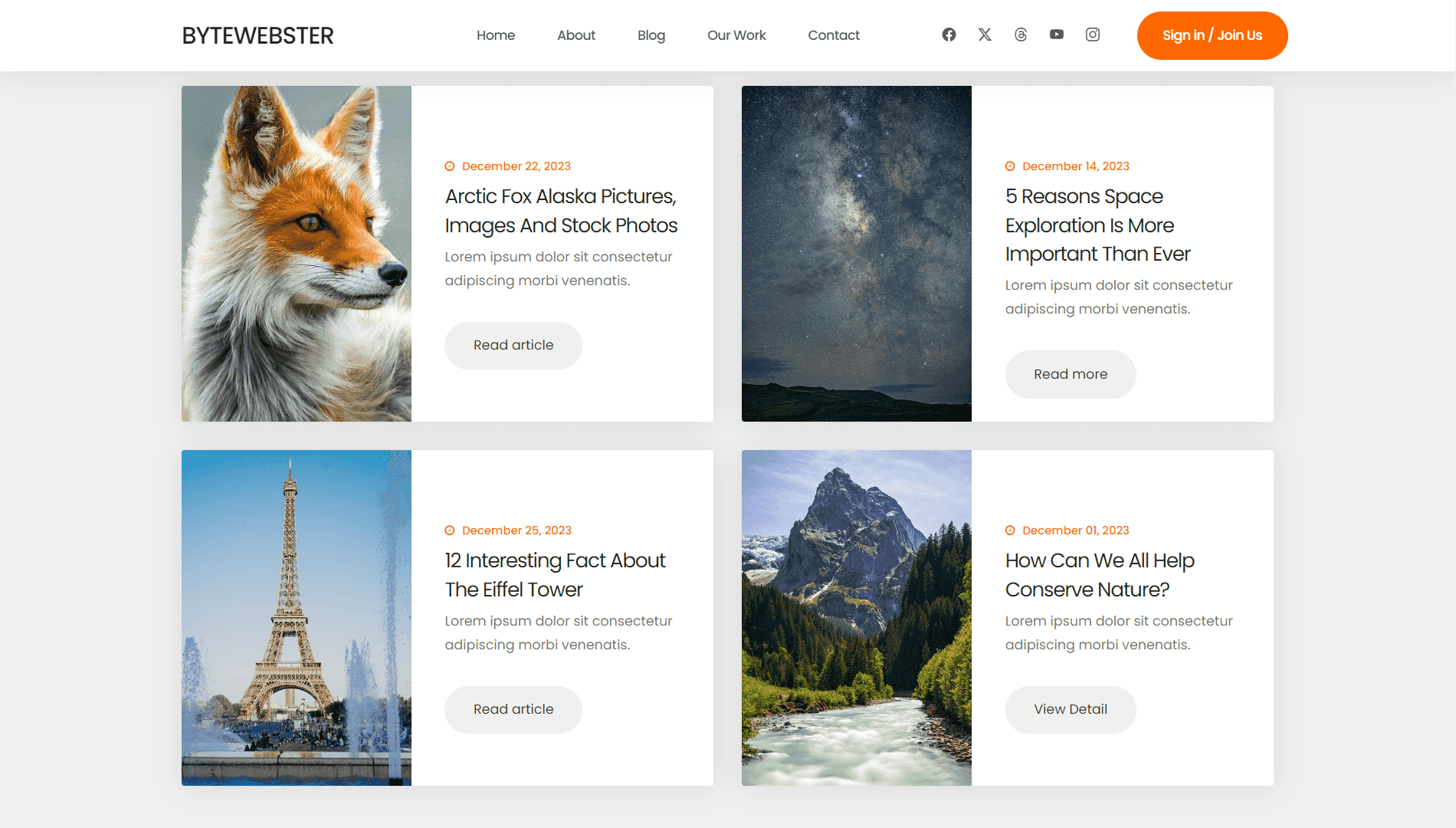Click the December 14, 2023 date

[x=1076, y=166]
